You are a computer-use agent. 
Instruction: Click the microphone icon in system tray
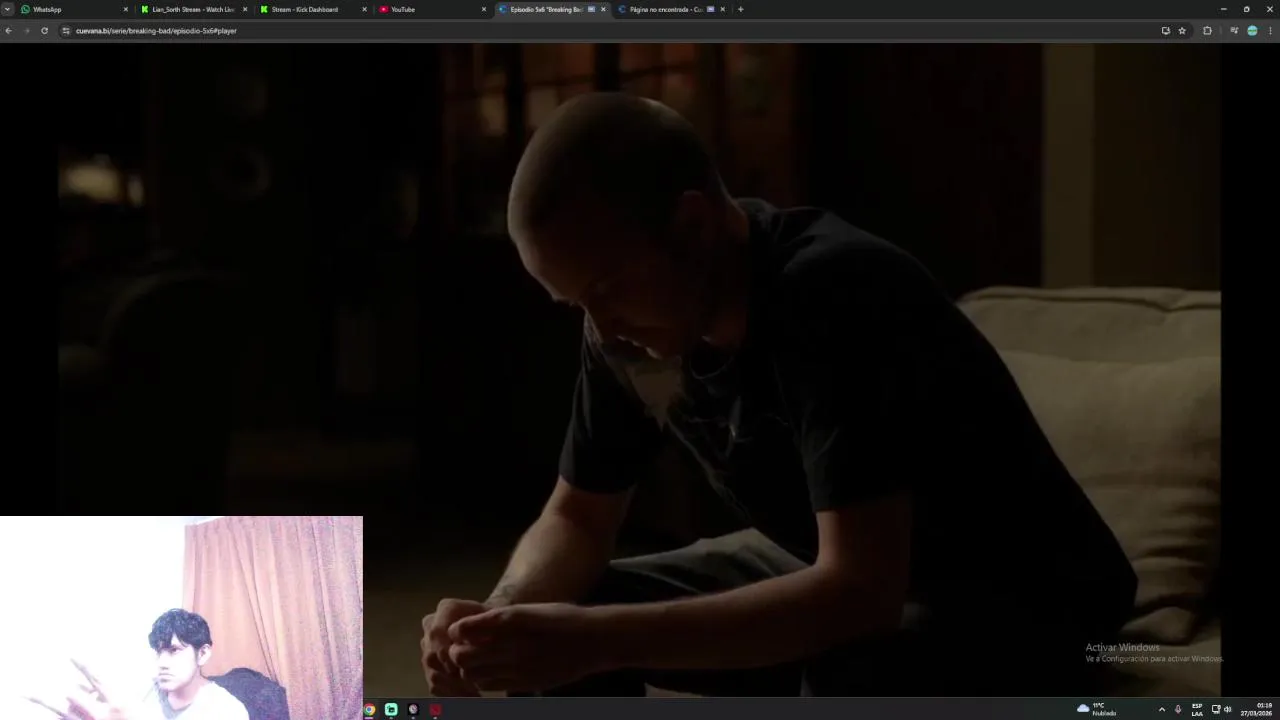[x=1178, y=710]
